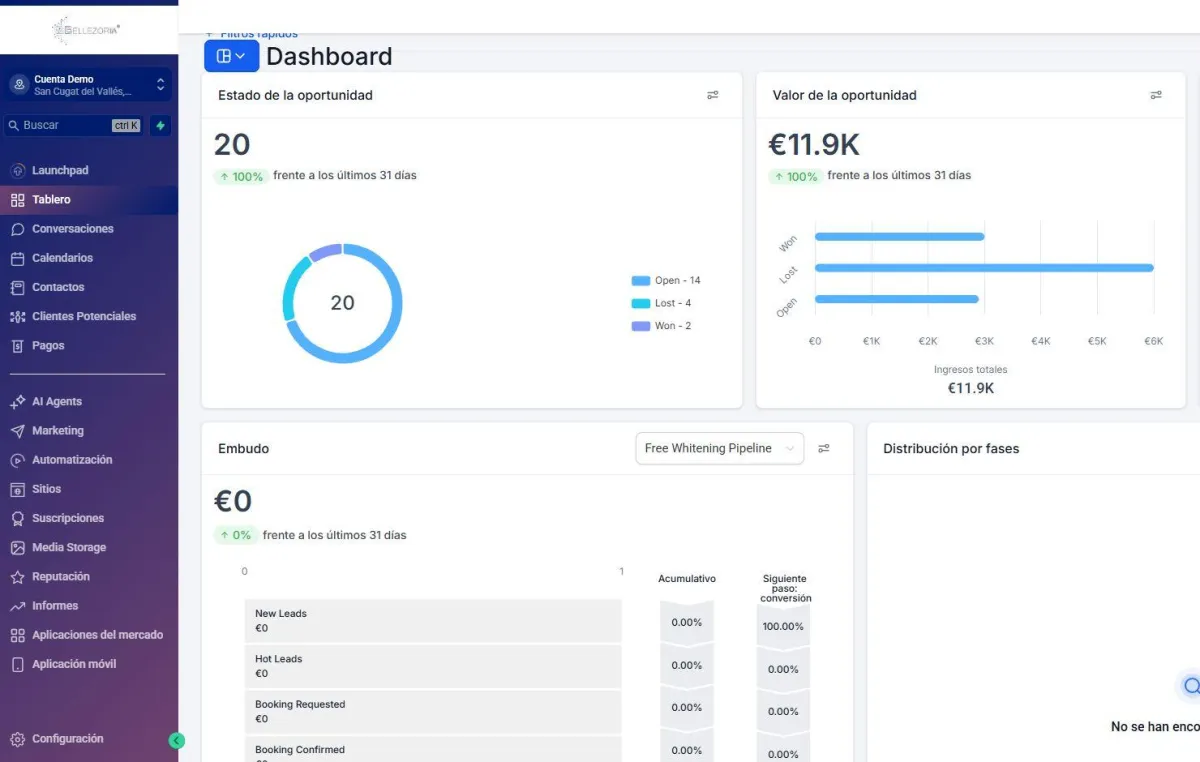
Task: Click the Aplicación móvil phone icon
Action: pyautogui.click(x=17, y=664)
